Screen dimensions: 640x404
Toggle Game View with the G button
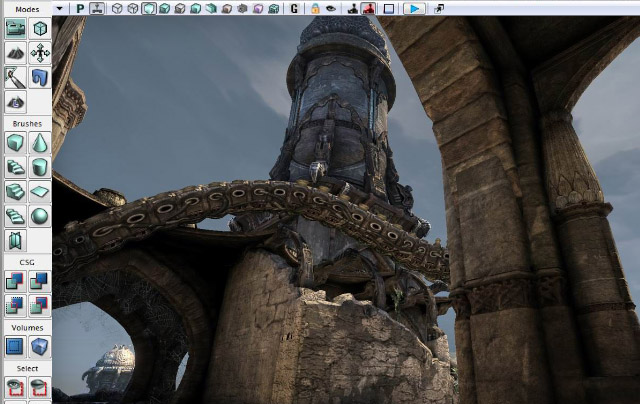click(x=294, y=8)
